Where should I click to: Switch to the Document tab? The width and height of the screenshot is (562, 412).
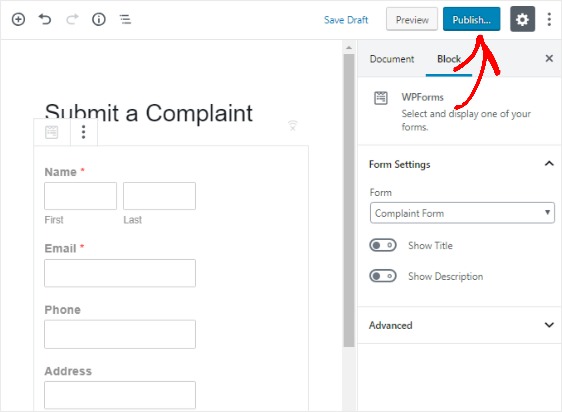click(392, 59)
